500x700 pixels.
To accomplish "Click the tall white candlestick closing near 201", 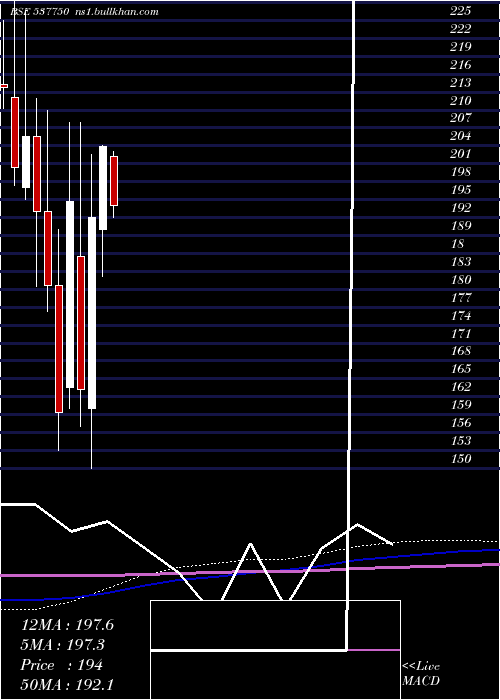I will tap(103, 188).
